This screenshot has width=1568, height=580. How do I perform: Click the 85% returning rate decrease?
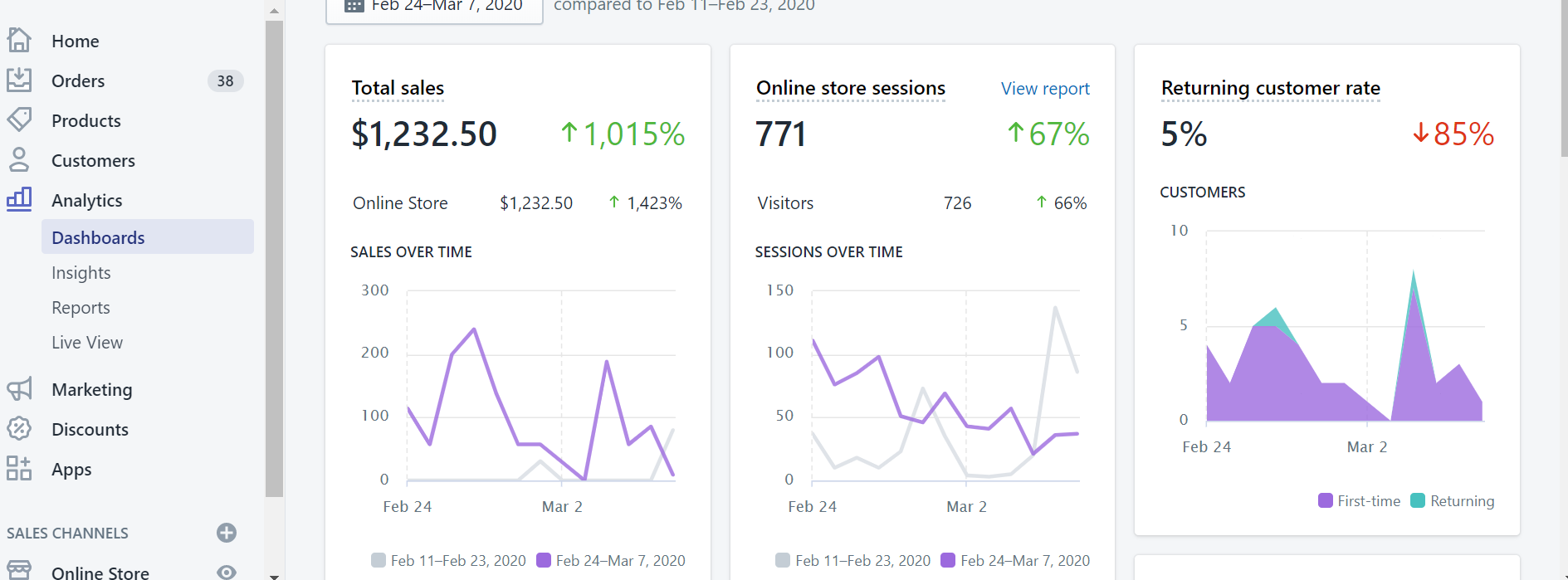click(x=1453, y=134)
